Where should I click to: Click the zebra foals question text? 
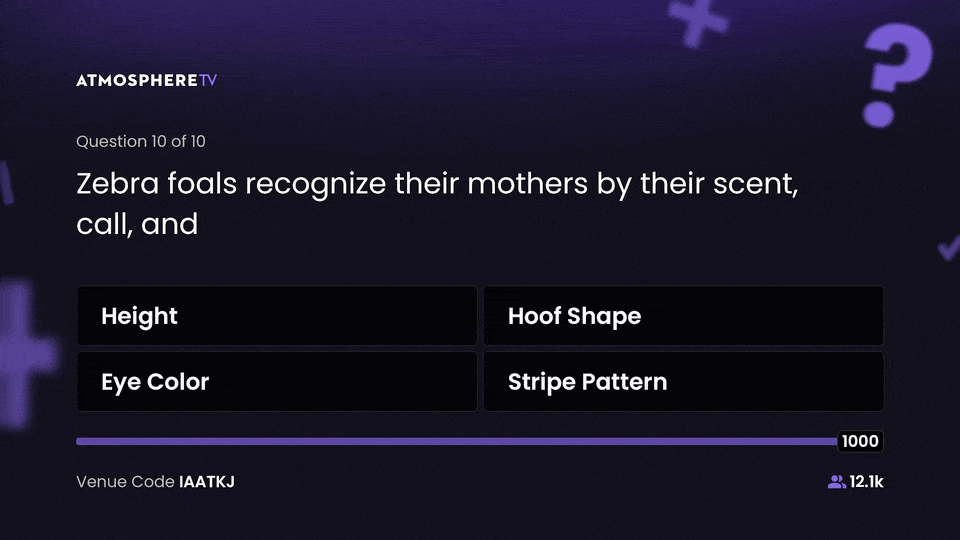436,186
